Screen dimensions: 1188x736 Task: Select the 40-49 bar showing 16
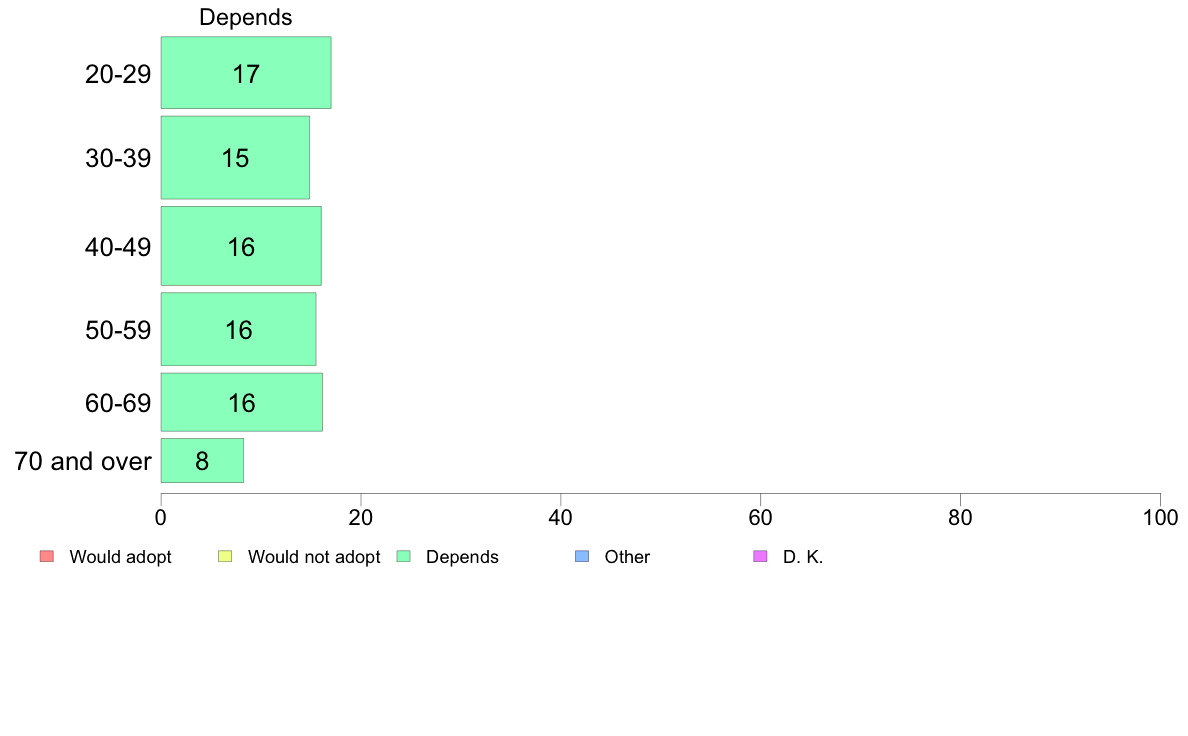tap(241, 246)
